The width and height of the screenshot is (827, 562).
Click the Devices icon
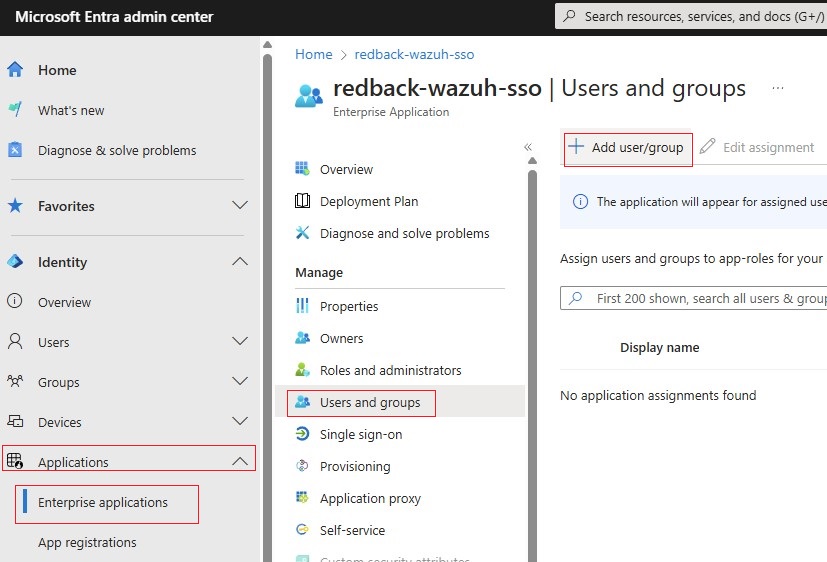[x=15, y=421]
